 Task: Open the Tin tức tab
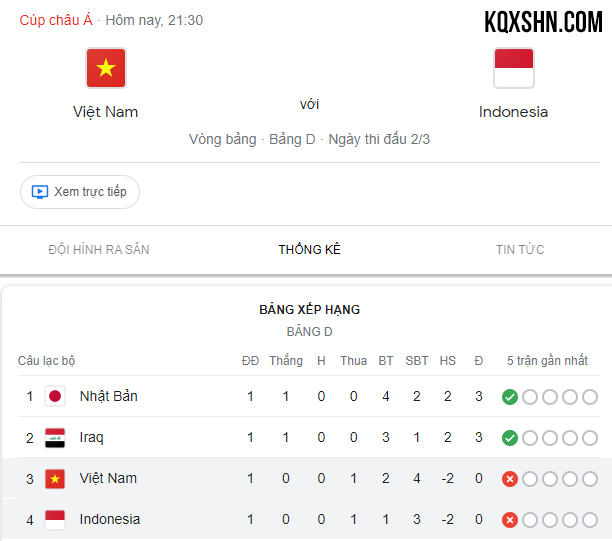pos(520,249)
